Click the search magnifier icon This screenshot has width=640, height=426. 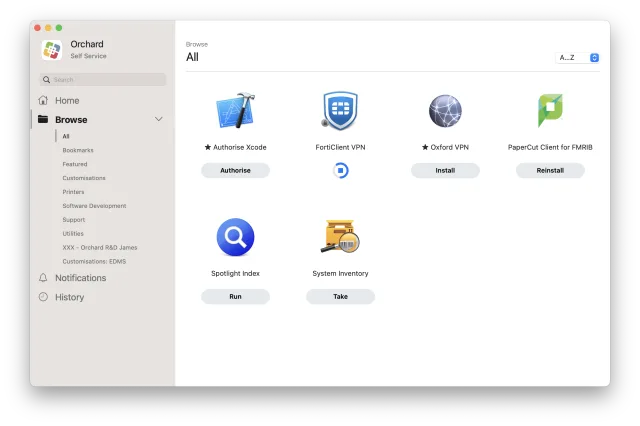(47, 80)
